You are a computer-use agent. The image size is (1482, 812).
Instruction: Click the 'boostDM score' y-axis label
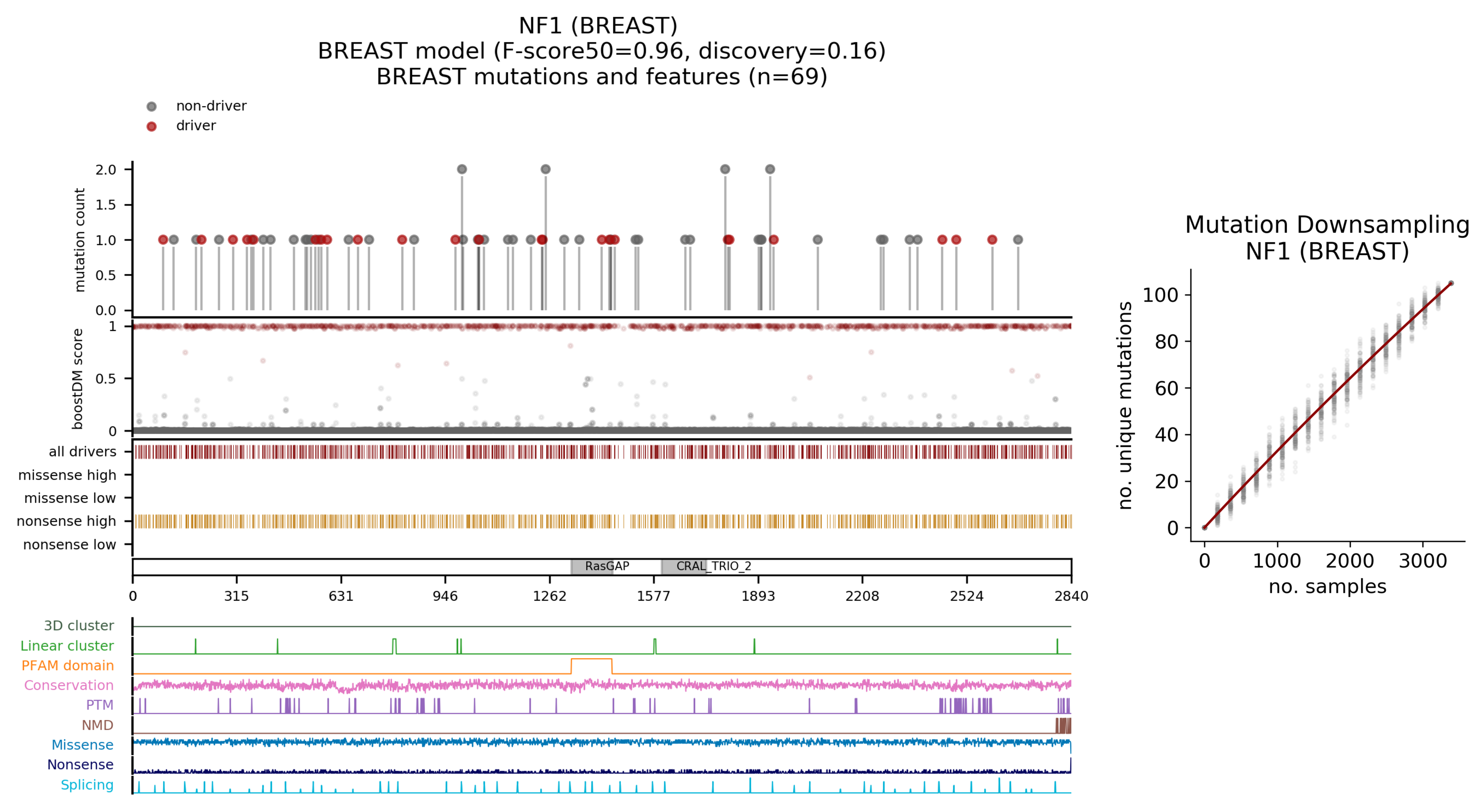click(x=78, y=379)
